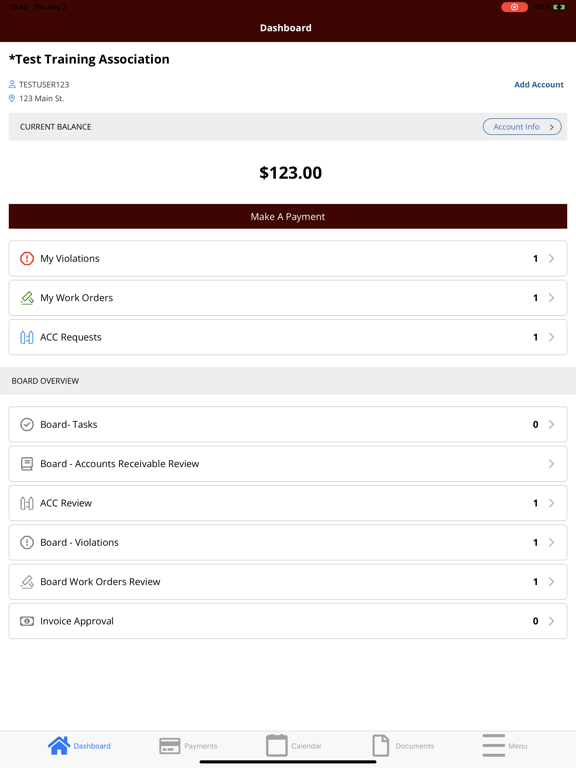
Task: Tap the Board - Violations alert icon
Action: 27,542
